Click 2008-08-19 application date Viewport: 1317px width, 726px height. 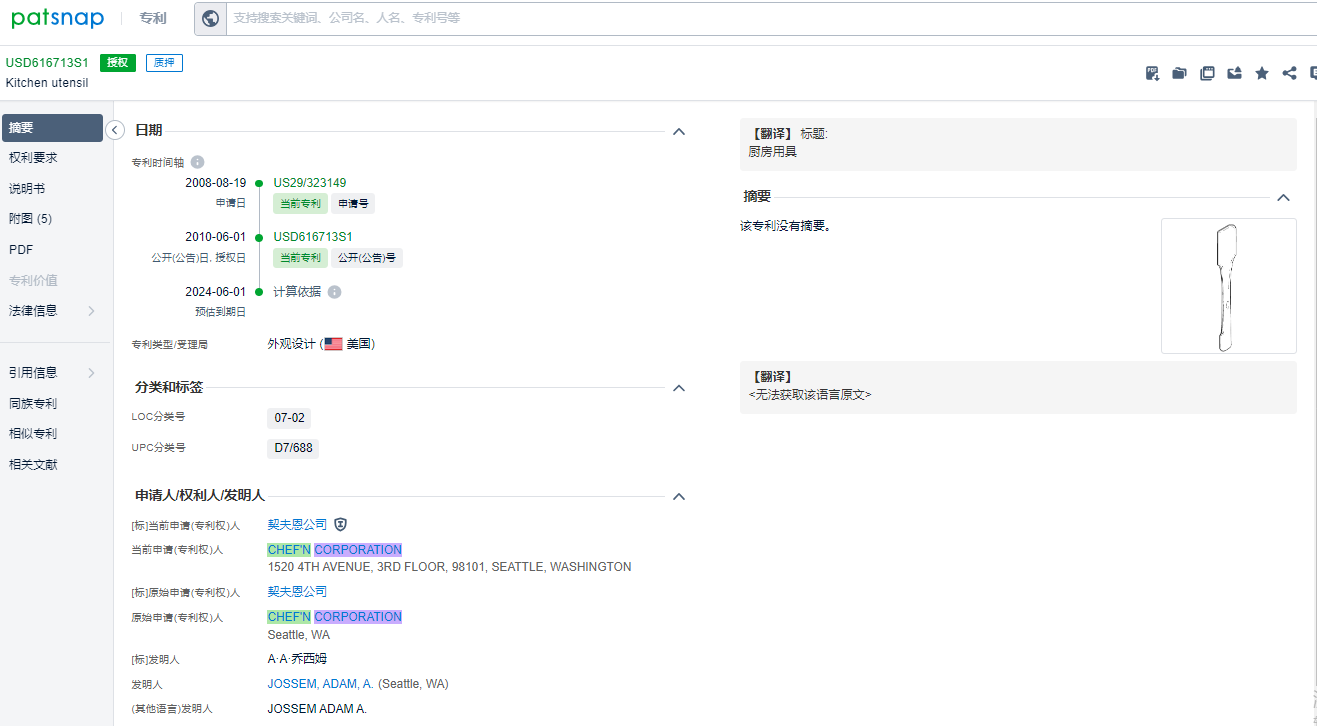pyautogui.click(x=215, y=183)
